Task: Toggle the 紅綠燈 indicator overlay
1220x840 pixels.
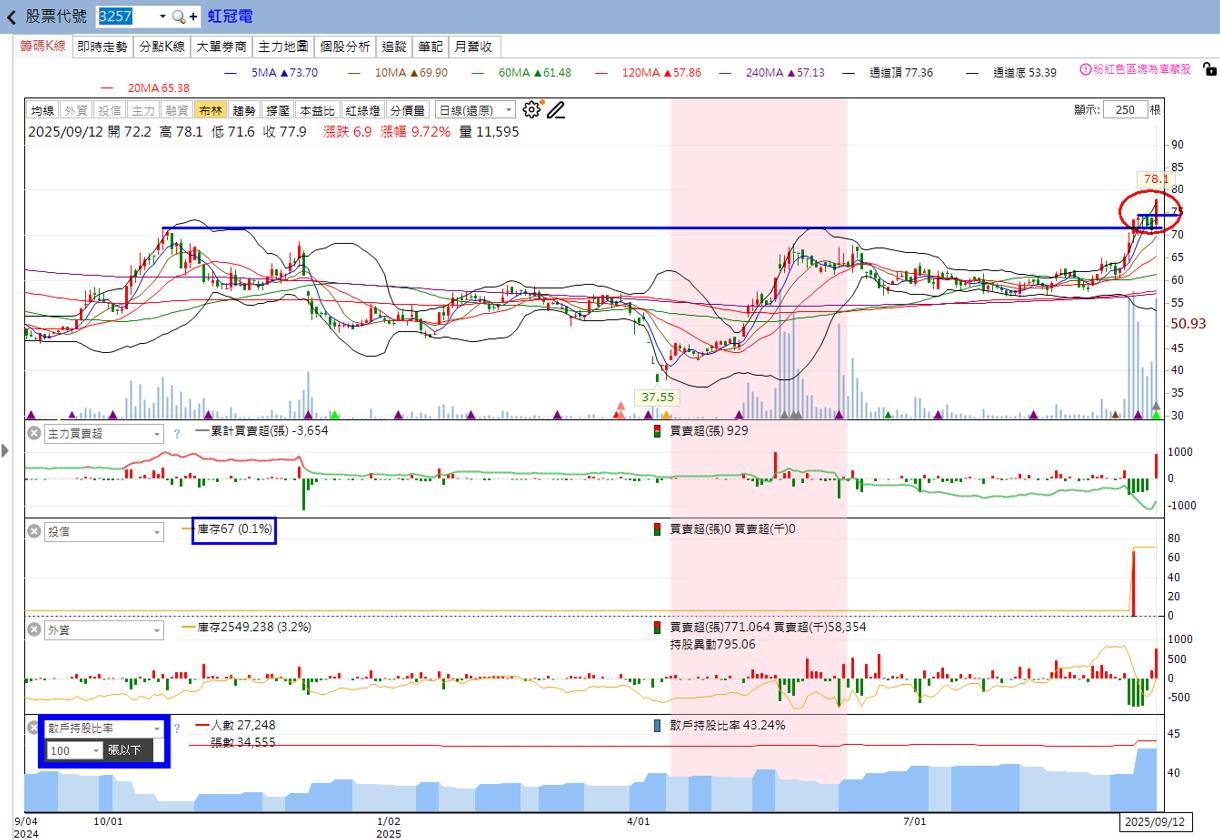Action: coord(362,111)
